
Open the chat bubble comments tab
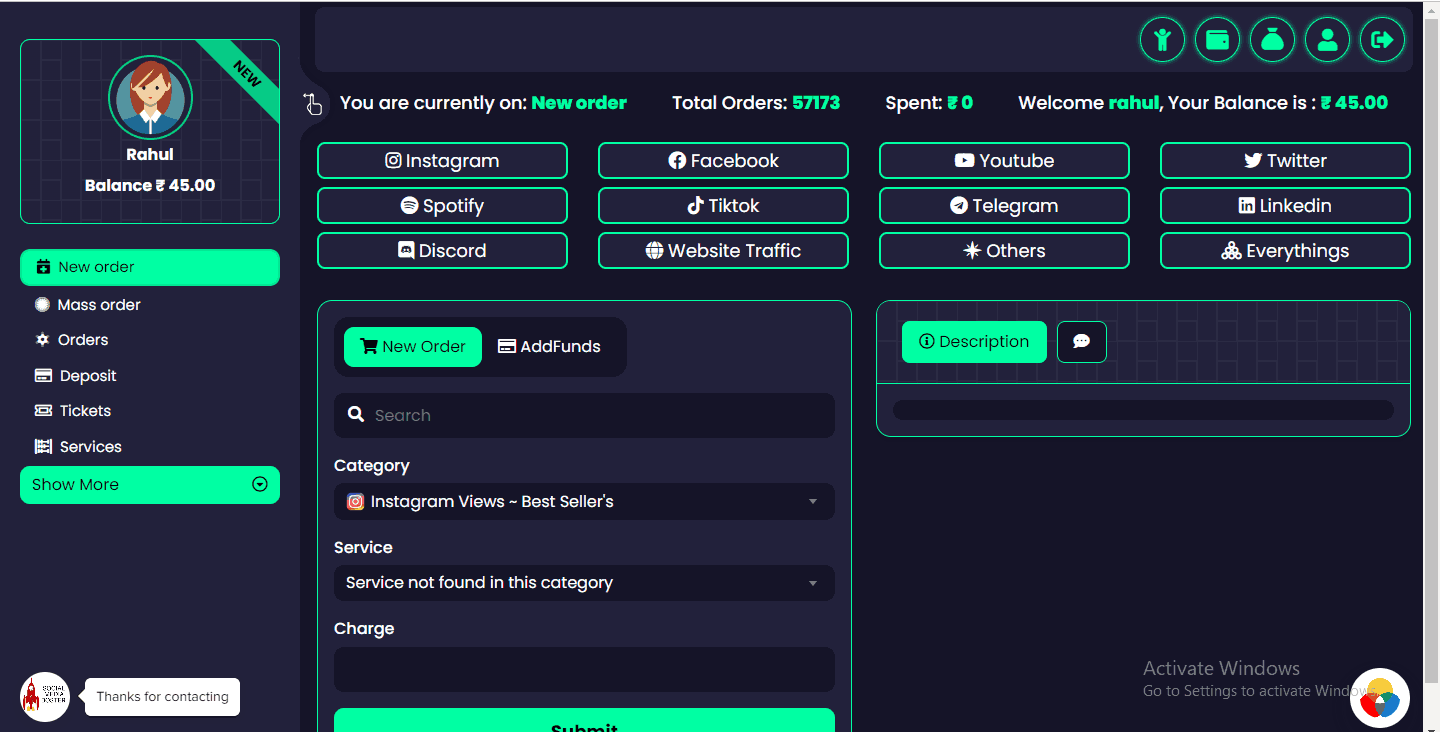pyautogui.click(x=1082, y=342)
